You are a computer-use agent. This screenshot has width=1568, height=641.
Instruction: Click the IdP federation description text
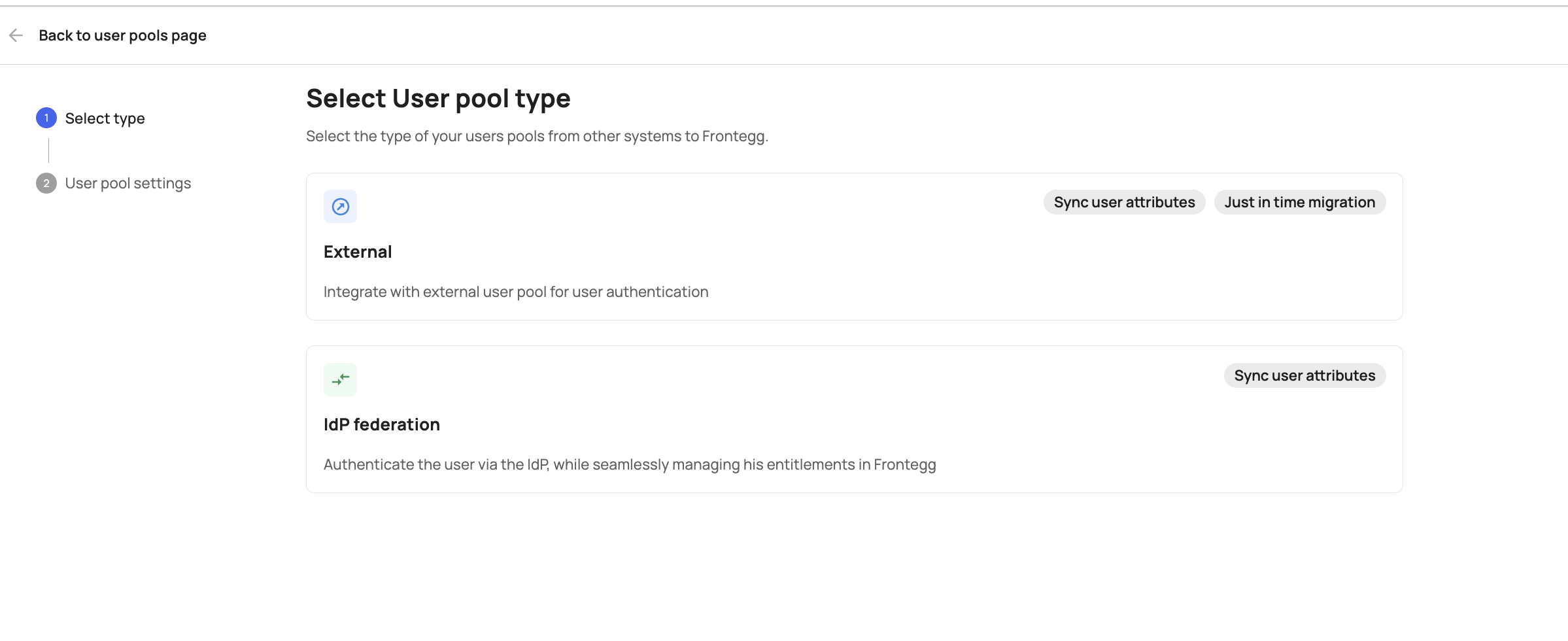[x=629, y=464]
